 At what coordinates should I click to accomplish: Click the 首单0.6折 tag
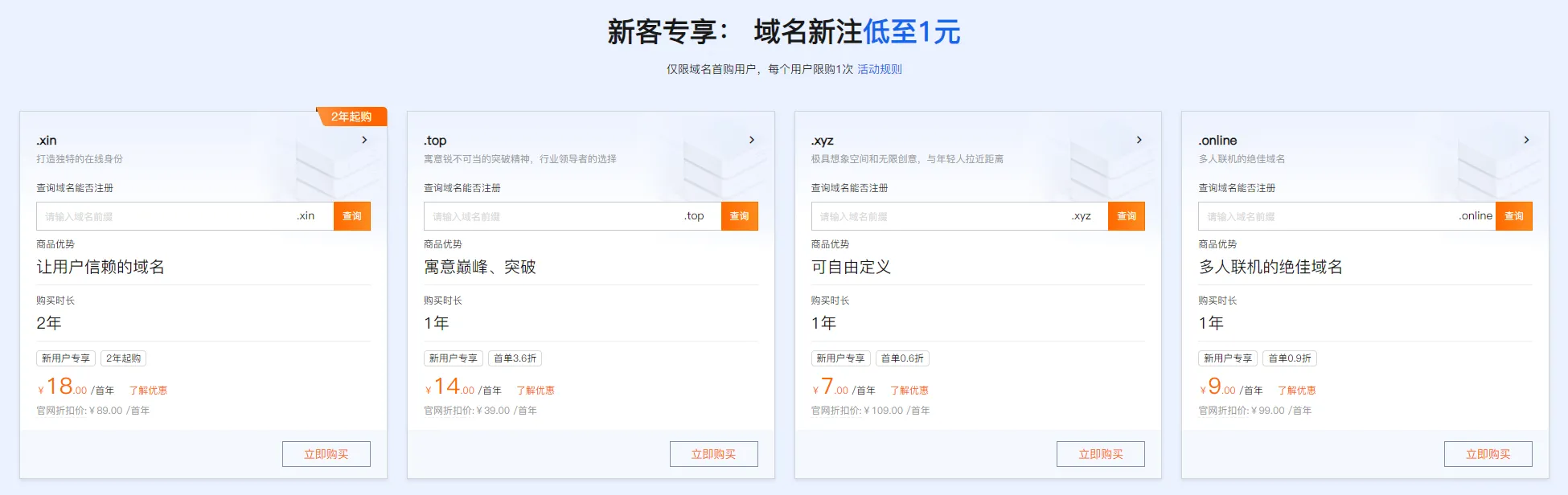tap(902, 358)
